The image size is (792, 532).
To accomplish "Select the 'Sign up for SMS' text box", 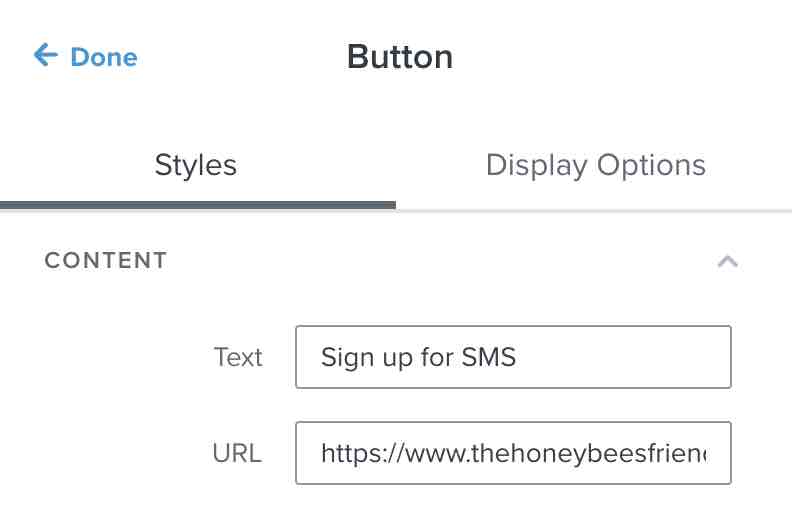I will pos(513,357).
